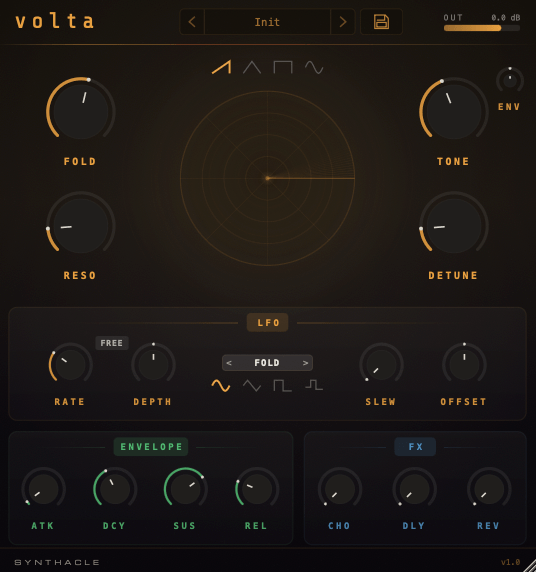The width and height of the screenshot is (536, 572).
Task: Choose the stepped pulse LFO shape
Action: [x=314, y=386]
